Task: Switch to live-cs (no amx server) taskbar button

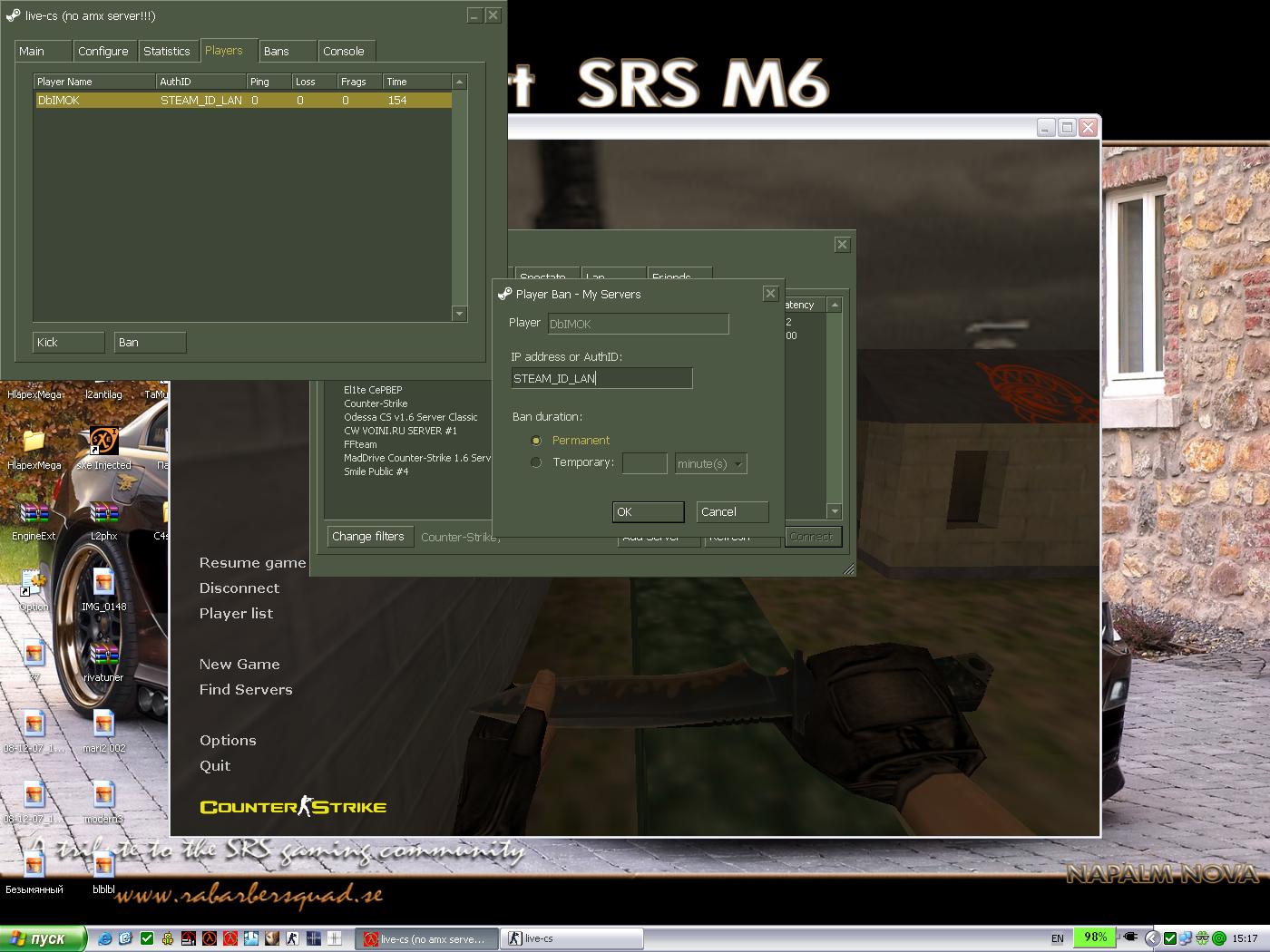Action: click(x=427, y=939)
